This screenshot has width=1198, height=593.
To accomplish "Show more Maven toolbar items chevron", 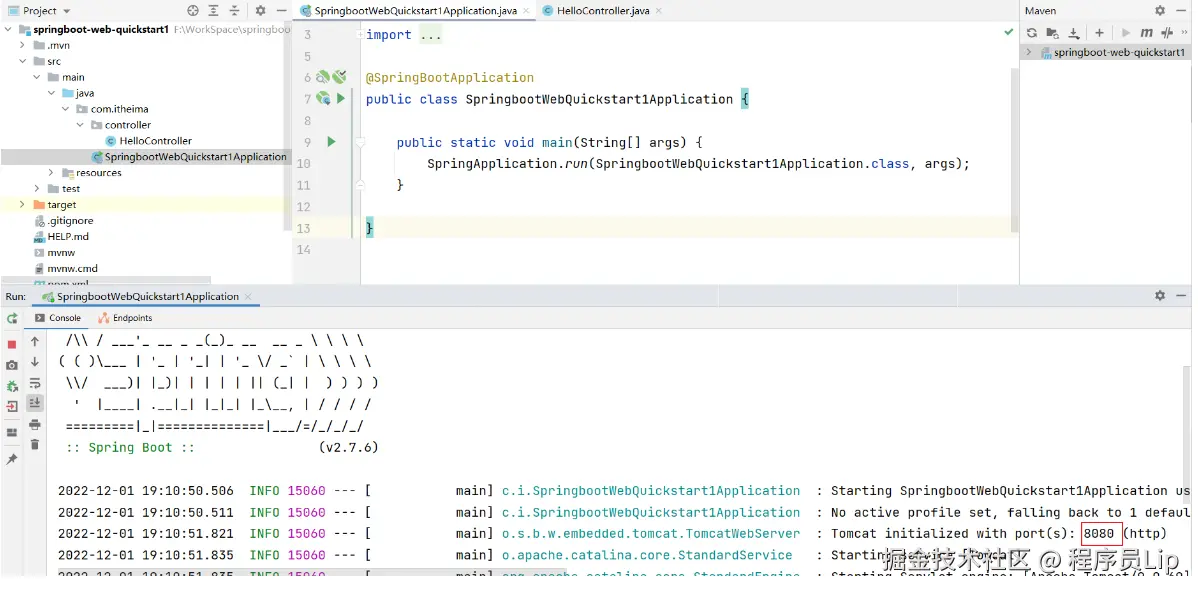I will click(x=1186, y=33).
